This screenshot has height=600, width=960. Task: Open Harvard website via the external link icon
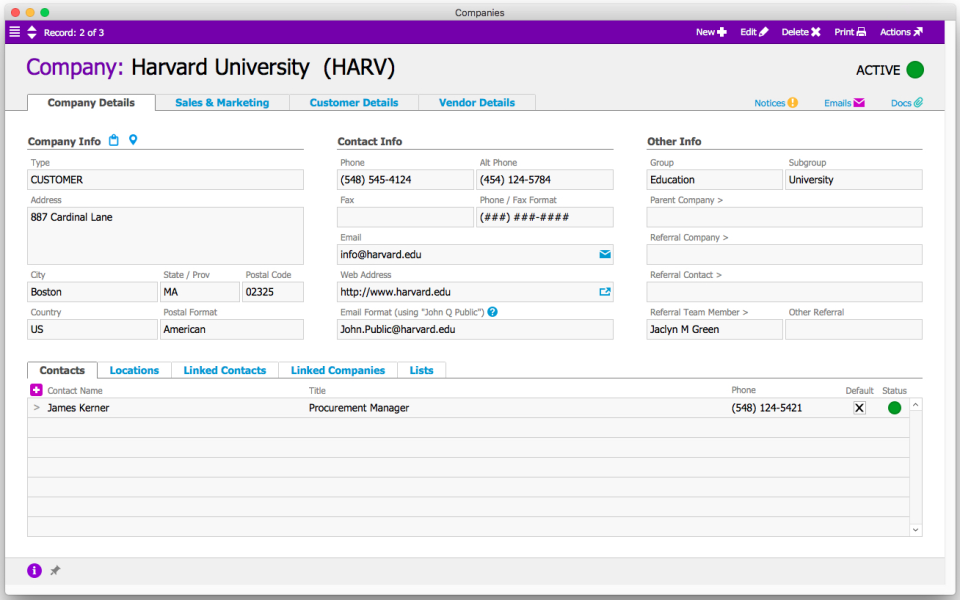tap(604, 291)
